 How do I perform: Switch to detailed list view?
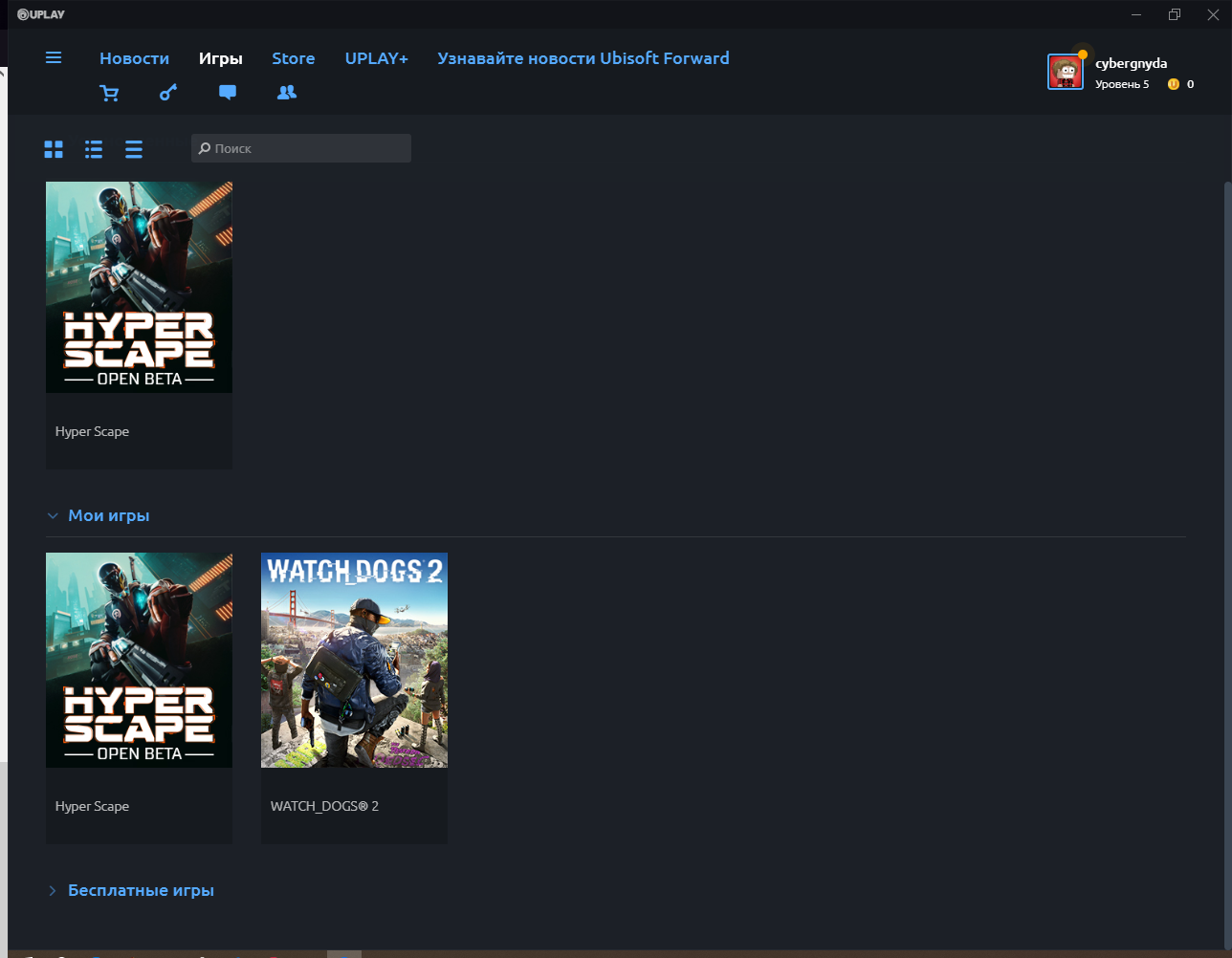point(94,149)
